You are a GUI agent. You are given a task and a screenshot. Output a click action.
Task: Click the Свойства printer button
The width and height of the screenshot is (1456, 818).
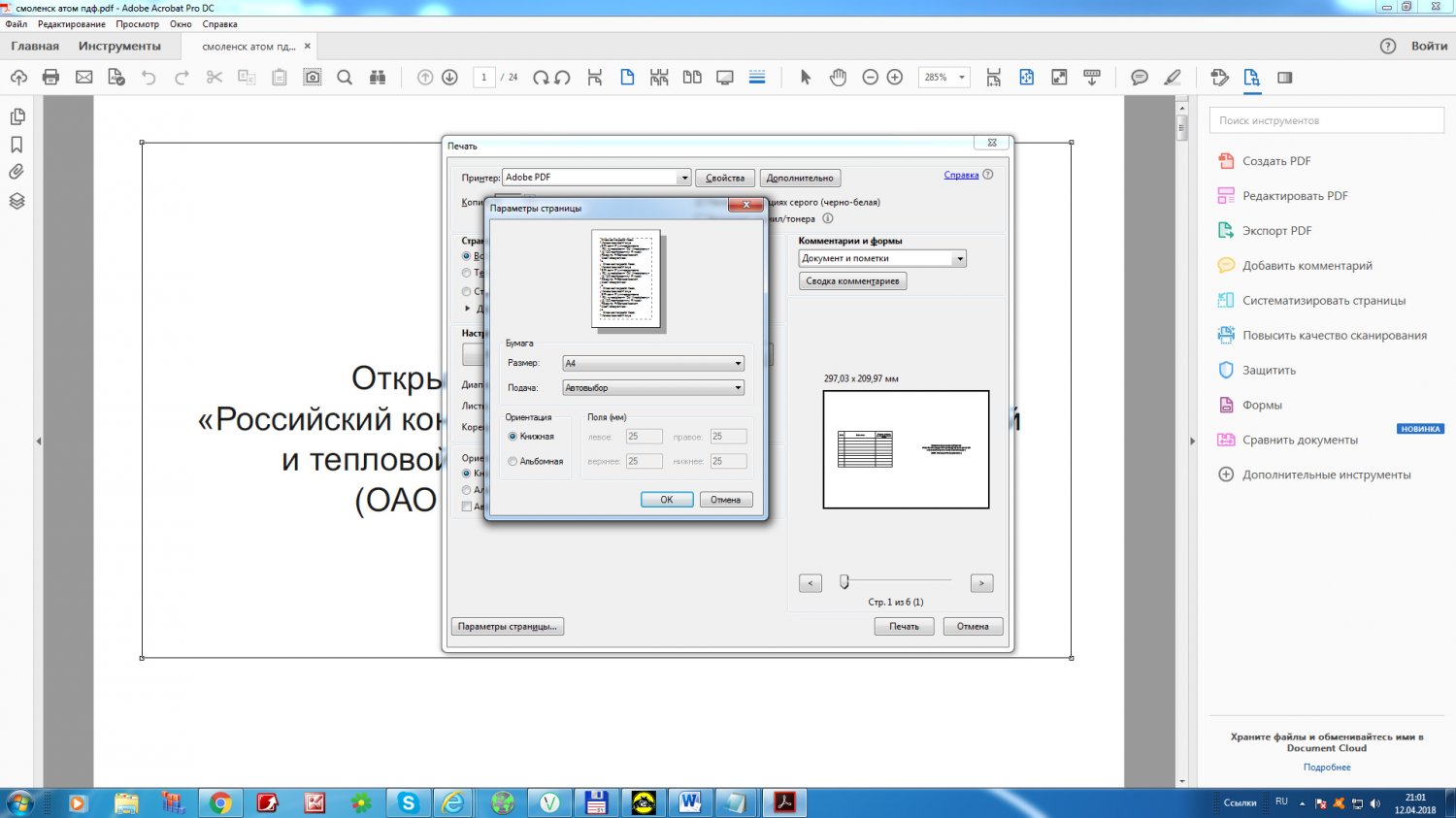(x=725, y=179)
